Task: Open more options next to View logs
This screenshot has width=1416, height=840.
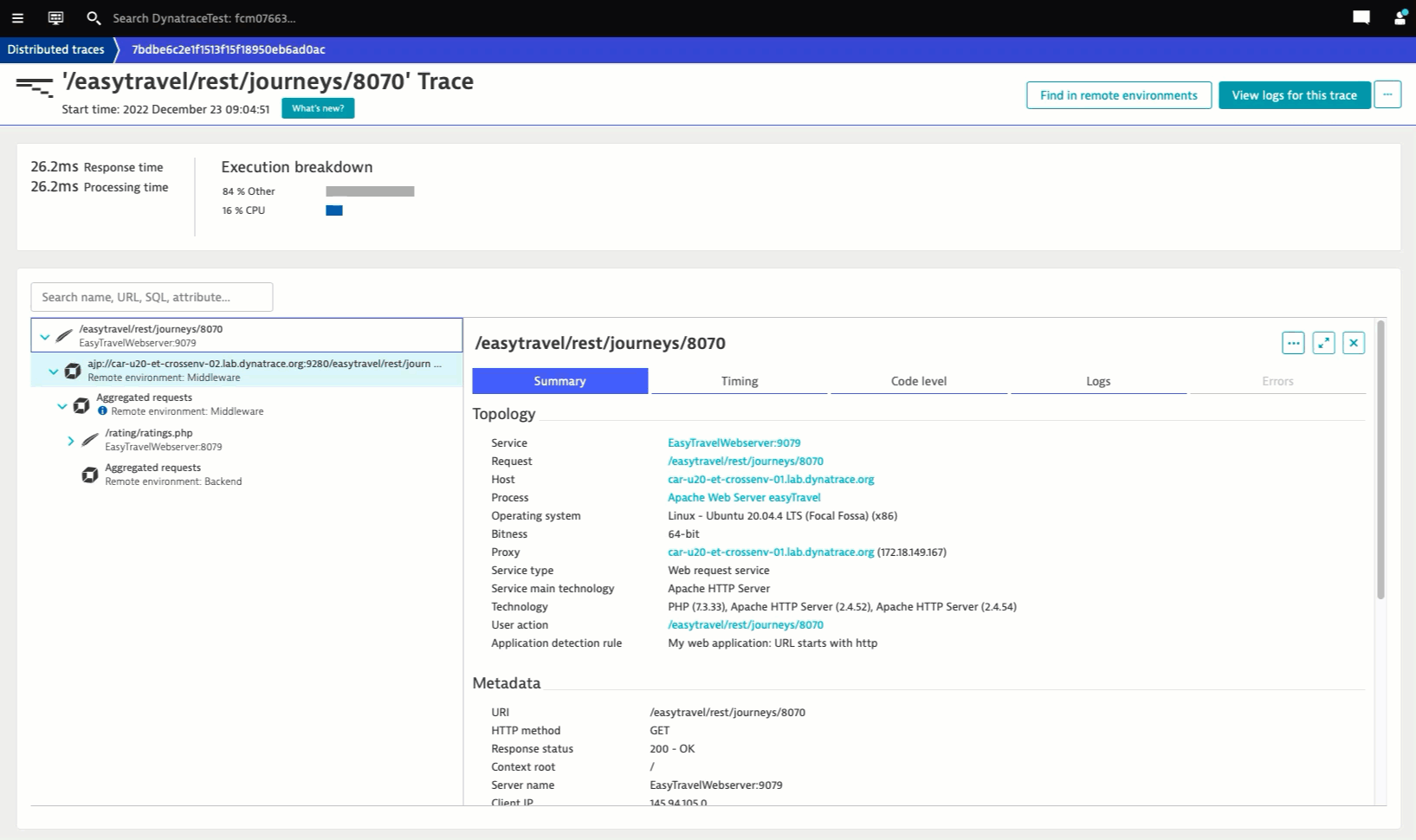Action: [x=1387, y=94]
